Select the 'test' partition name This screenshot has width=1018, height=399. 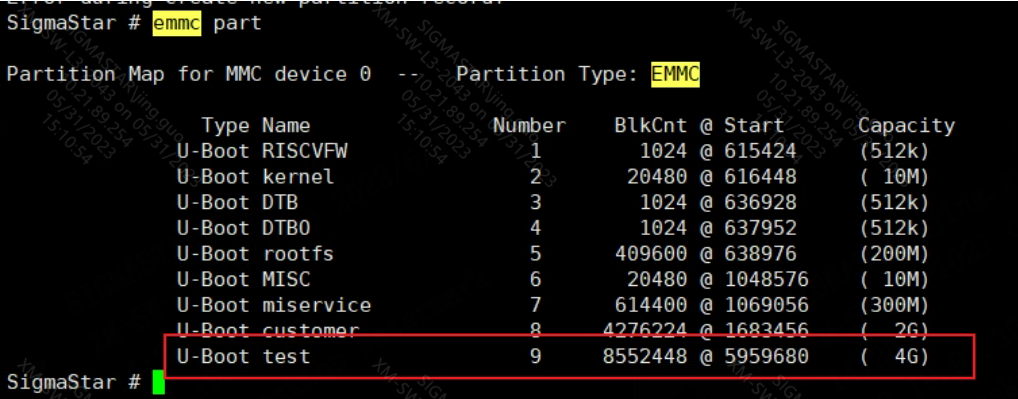(x=287, y=356)
